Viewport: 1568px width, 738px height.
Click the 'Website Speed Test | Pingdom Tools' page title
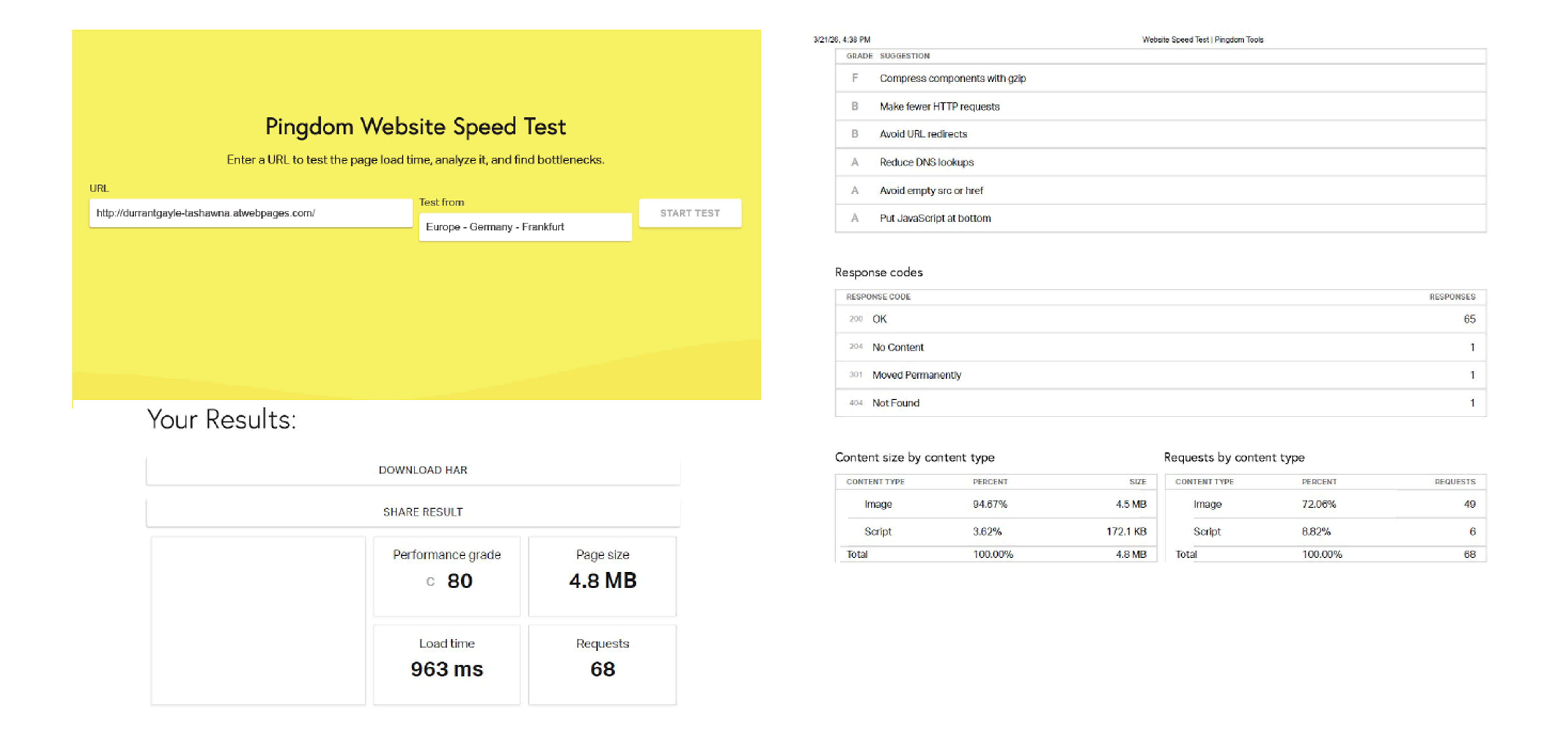(1202, 40)
